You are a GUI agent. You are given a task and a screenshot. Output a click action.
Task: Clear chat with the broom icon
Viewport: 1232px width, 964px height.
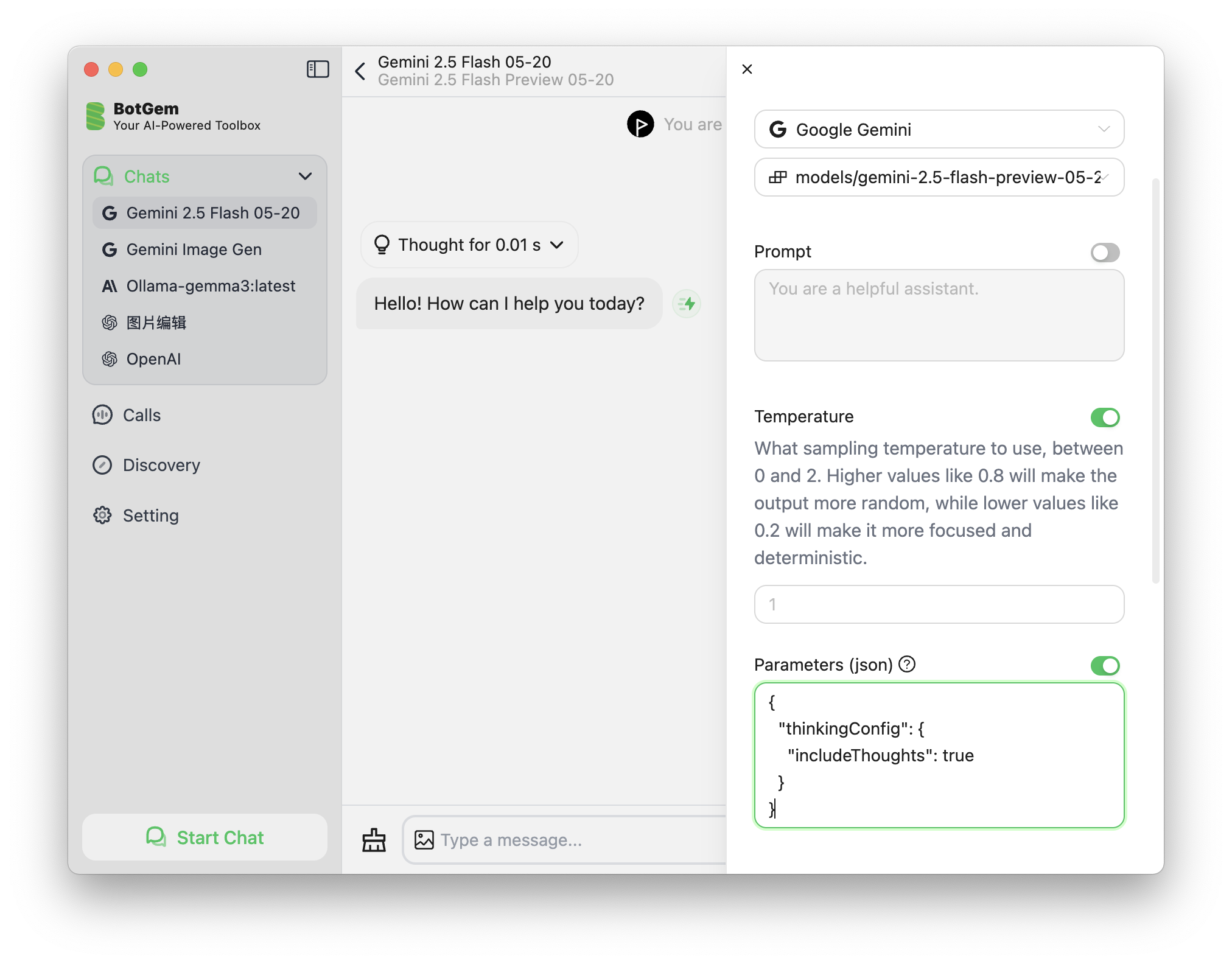tap(374, 840)
